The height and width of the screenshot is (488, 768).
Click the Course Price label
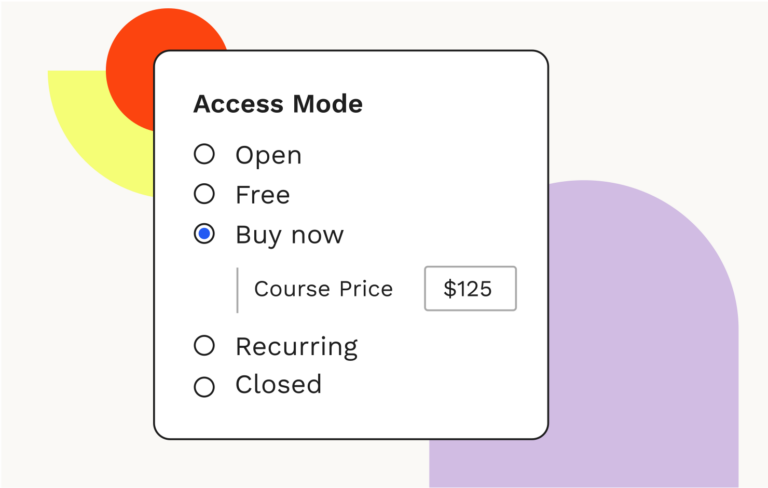click(x=323, y=289)
